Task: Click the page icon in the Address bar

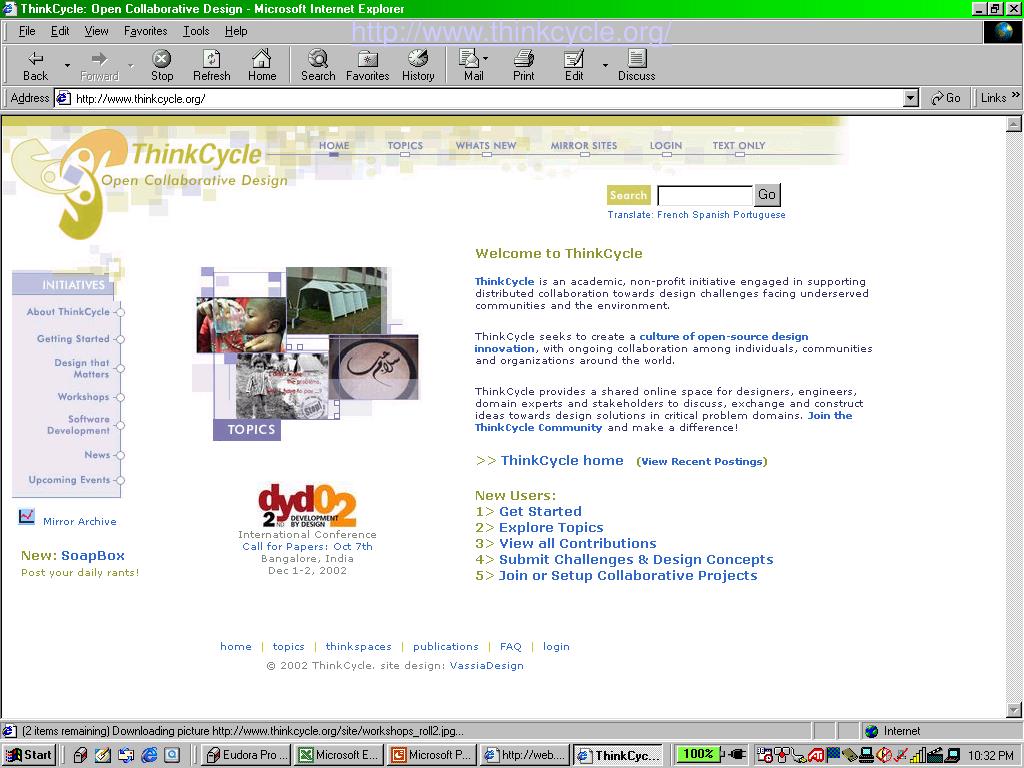Action: (x=63, y=99)
